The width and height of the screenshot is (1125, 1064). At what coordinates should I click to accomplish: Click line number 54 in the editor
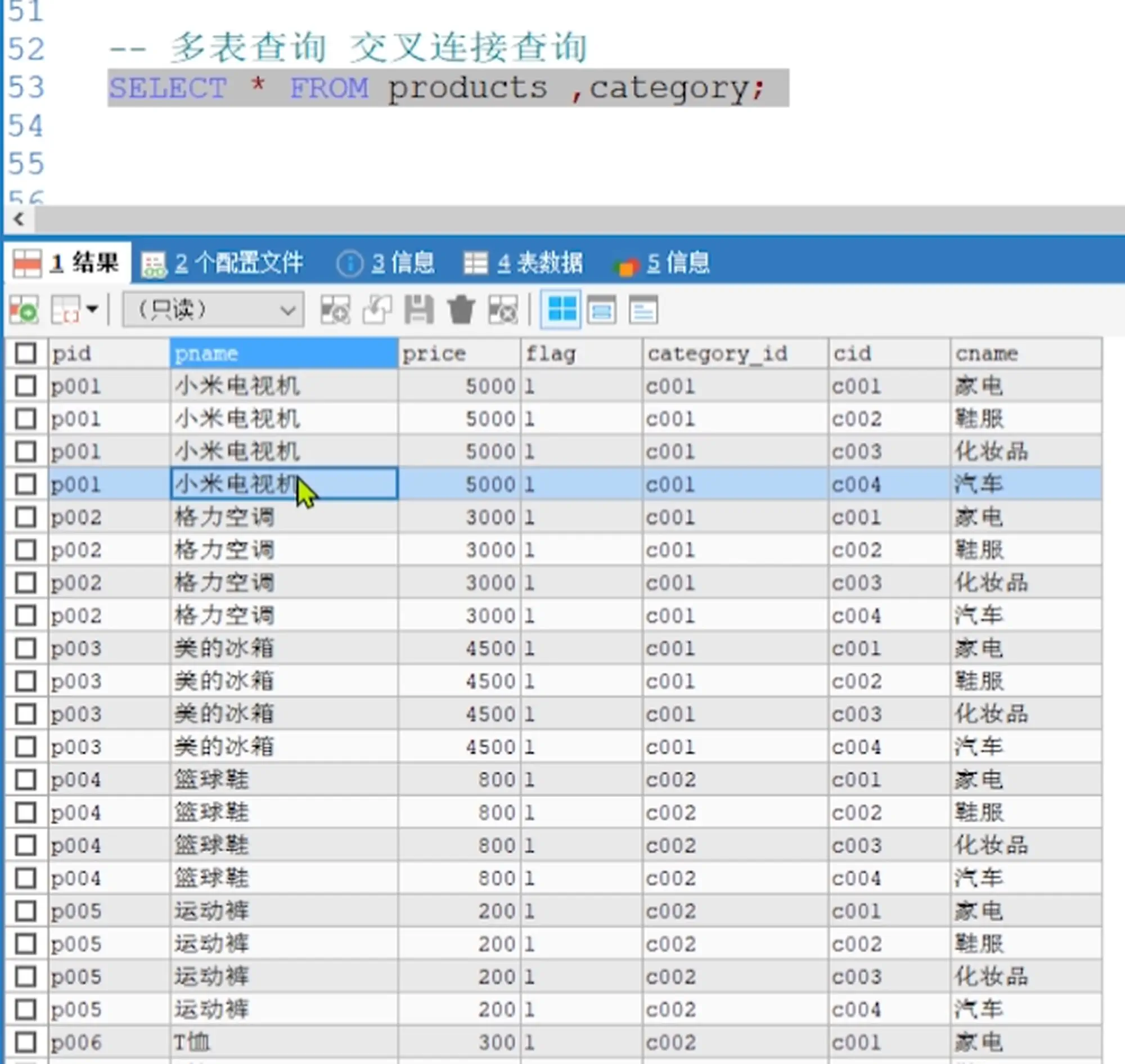point(25,126)
